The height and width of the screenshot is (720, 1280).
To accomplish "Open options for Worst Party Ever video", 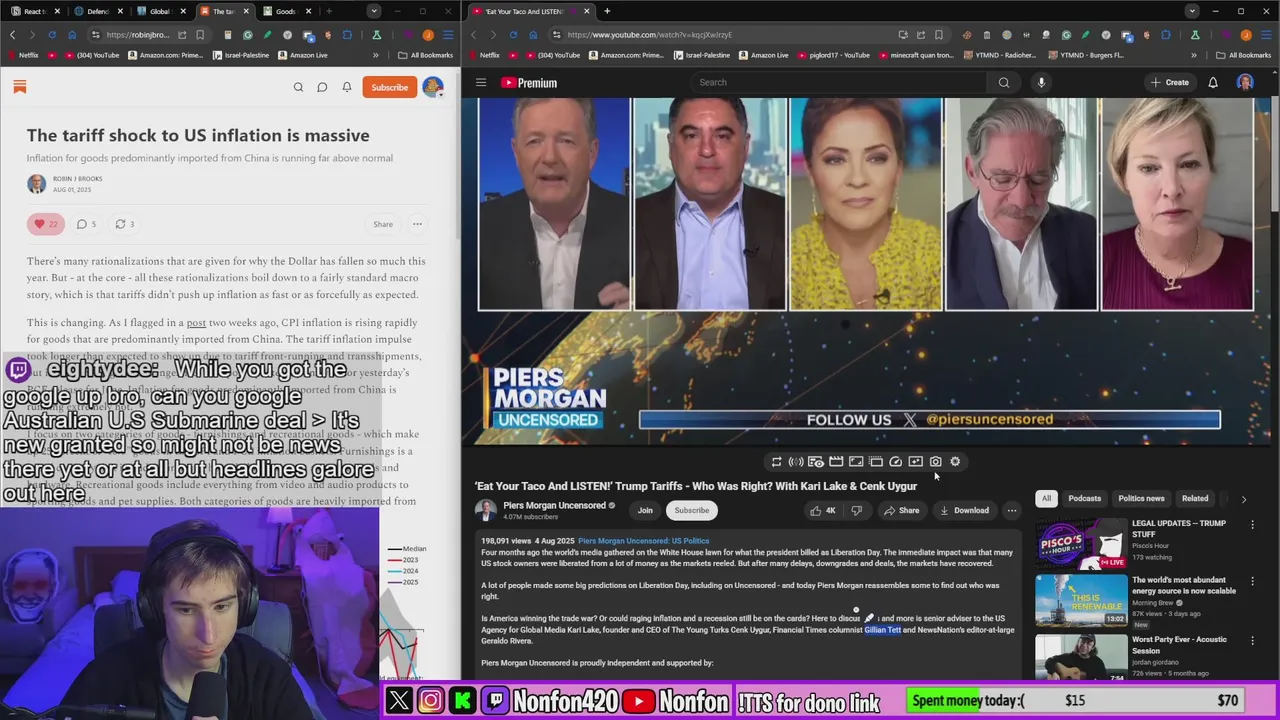I will click(1252, 640).
